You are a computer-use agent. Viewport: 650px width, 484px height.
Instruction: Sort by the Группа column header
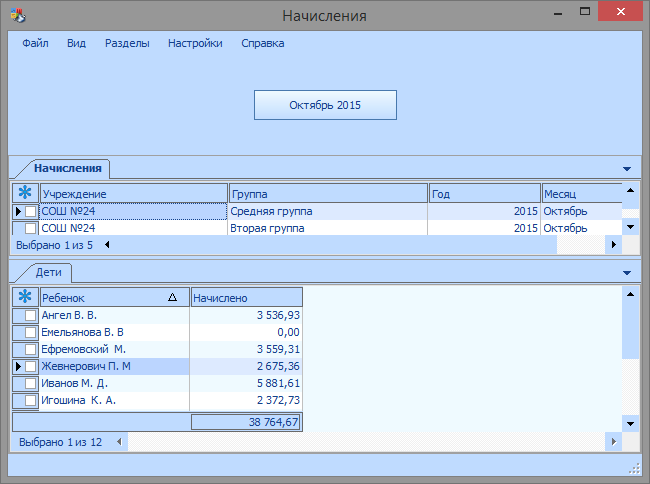point(328,194)
